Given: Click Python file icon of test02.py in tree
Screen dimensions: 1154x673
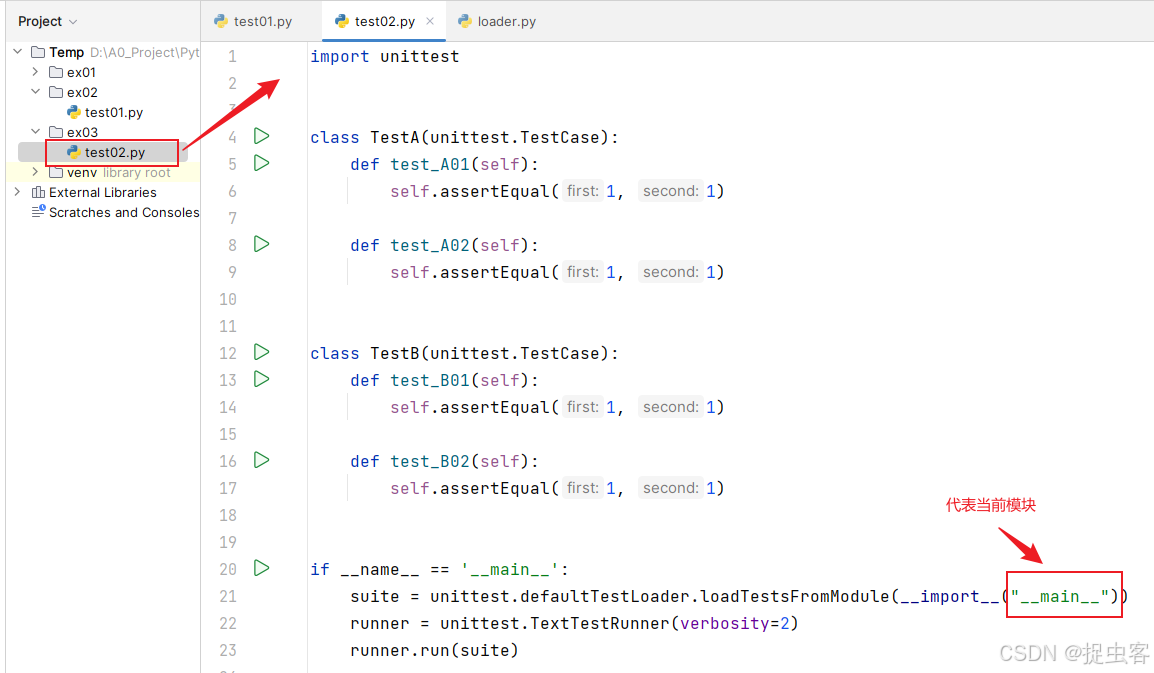Looking at the screenshot, I should pos(74,152).
